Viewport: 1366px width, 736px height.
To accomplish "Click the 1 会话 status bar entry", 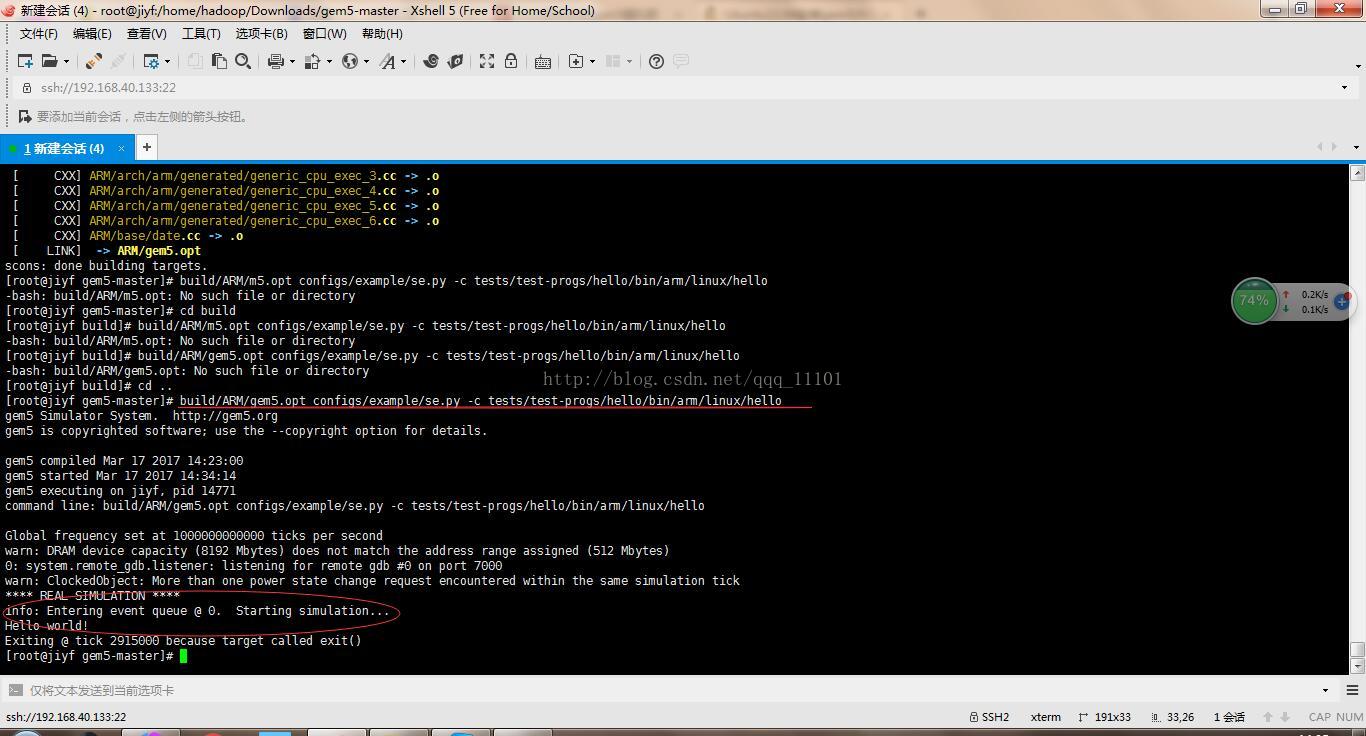I will 1229,717.
